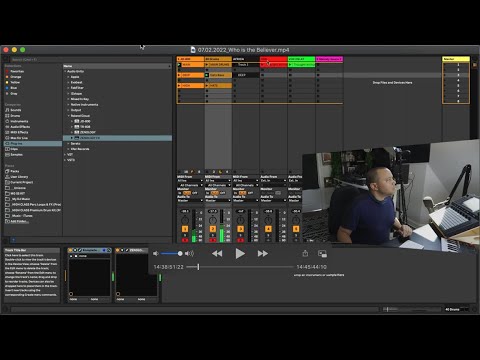Set track 3 monitor to Auto
The width and height of the screenshot is (480, 360).
243,193
